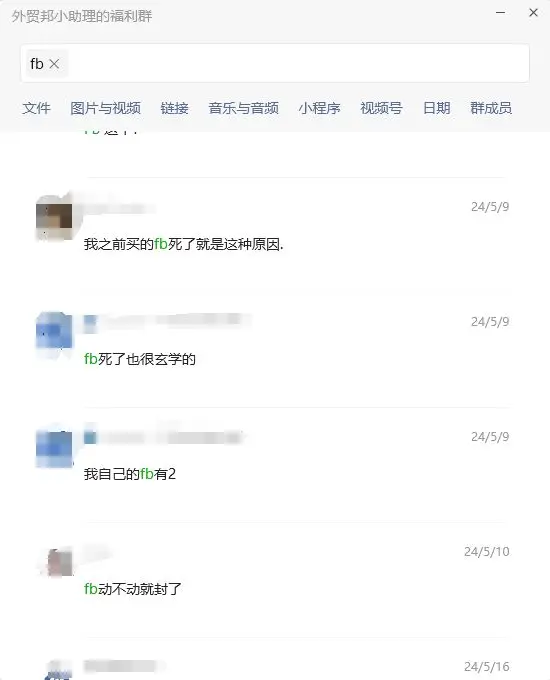550x680 pixels.
Task: Open the 音乐与音频 tab
Action: coord(243,108)
